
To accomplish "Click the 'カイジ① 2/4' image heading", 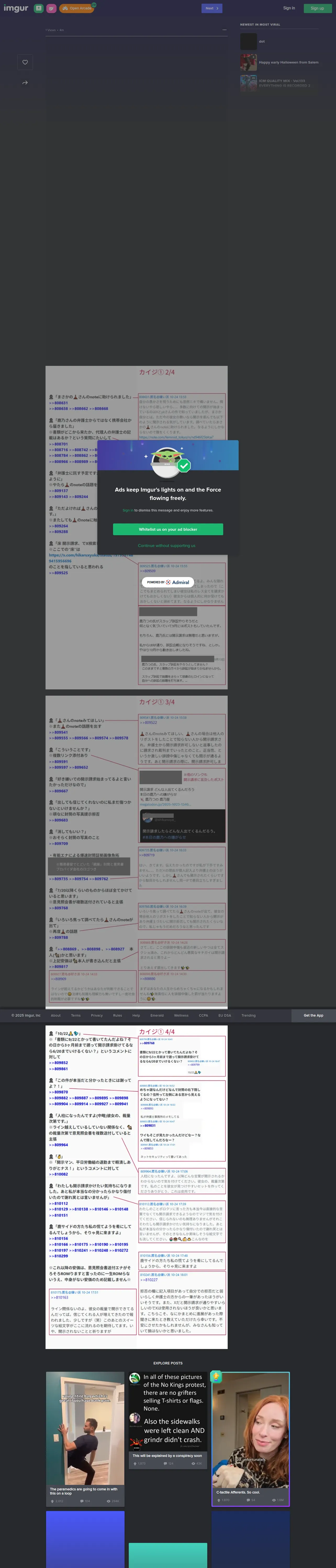I will point(157,372).
